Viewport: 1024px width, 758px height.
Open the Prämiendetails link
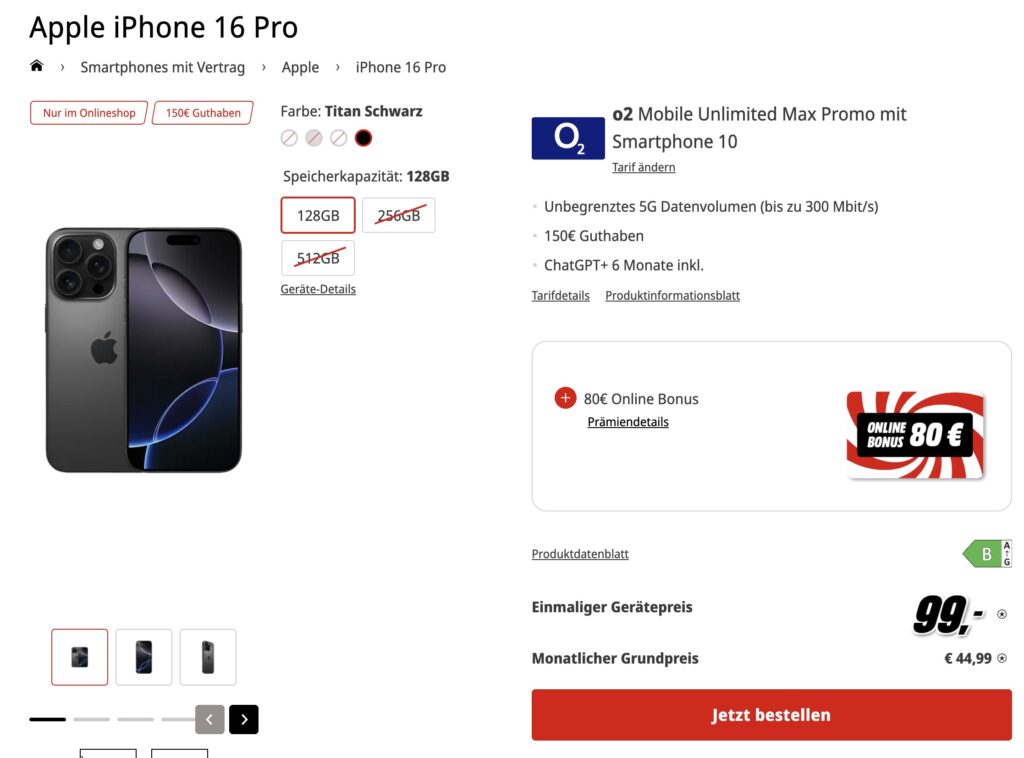point(628,422)
